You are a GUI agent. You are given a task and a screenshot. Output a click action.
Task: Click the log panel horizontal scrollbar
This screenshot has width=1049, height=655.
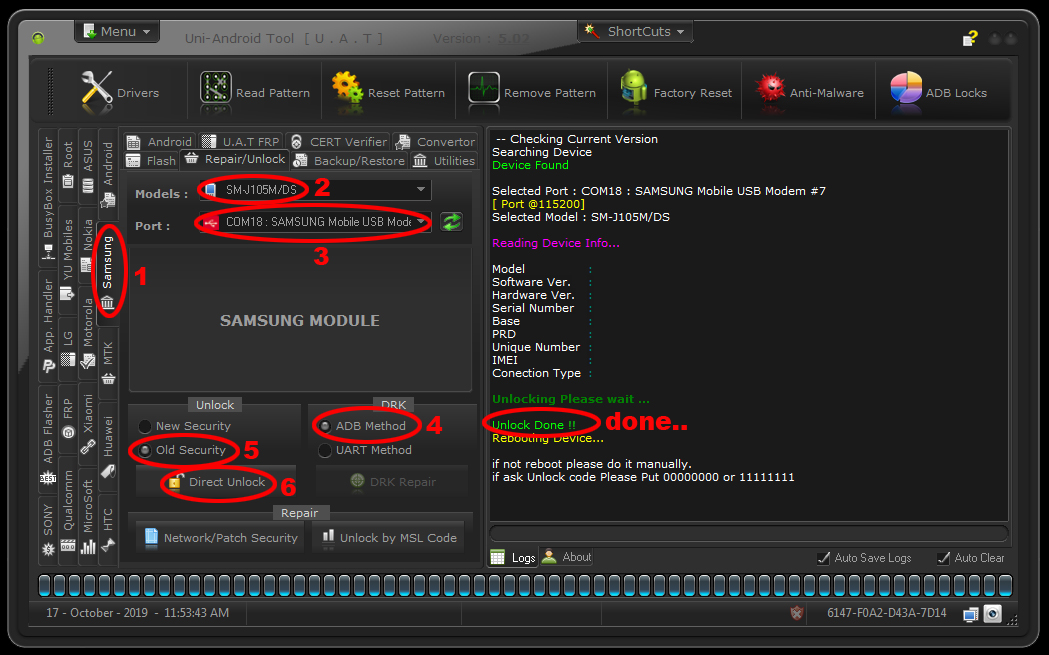pyautogui.click(x=749, y=533)
